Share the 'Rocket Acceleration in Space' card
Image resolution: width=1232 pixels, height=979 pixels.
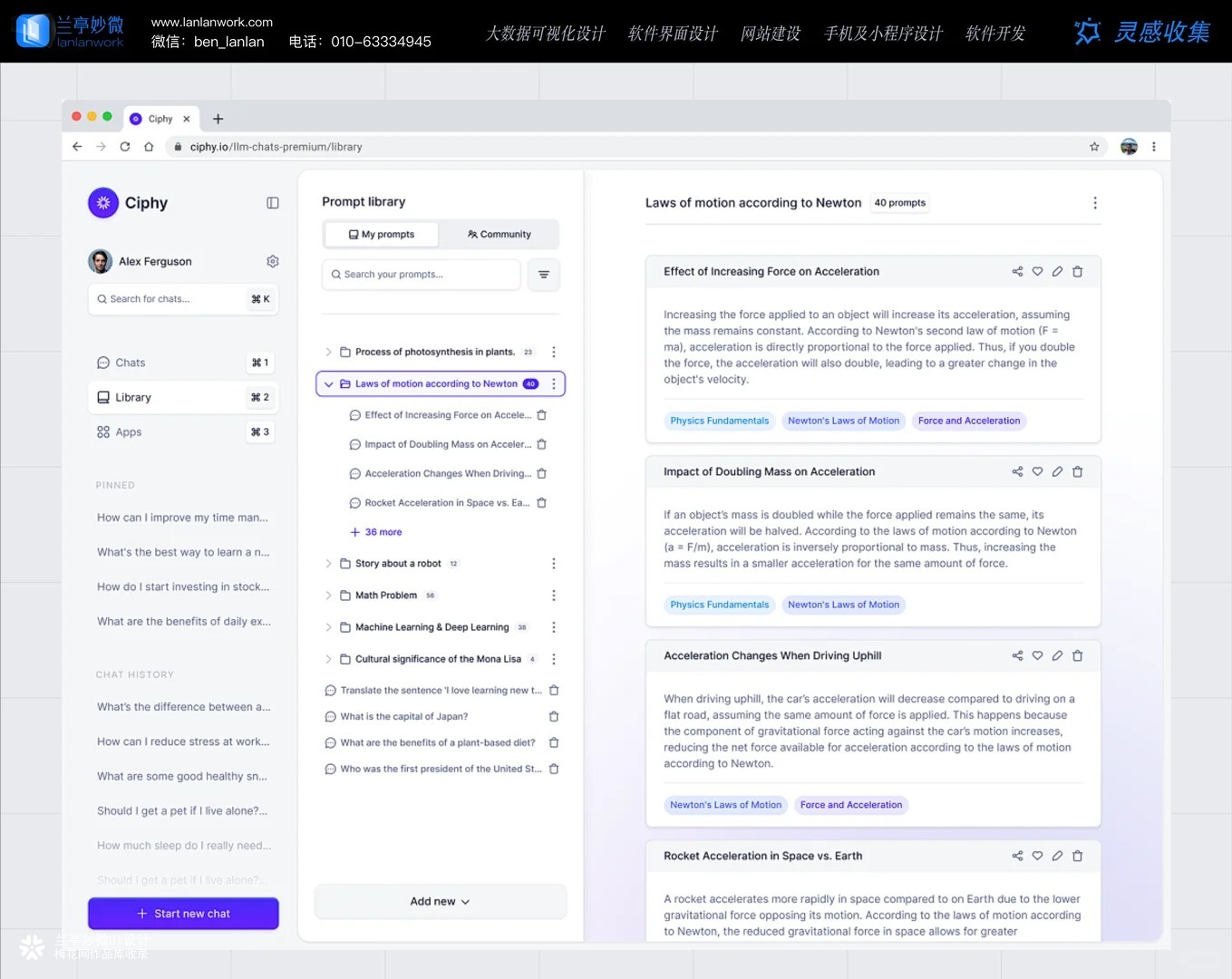(1017, 856)
